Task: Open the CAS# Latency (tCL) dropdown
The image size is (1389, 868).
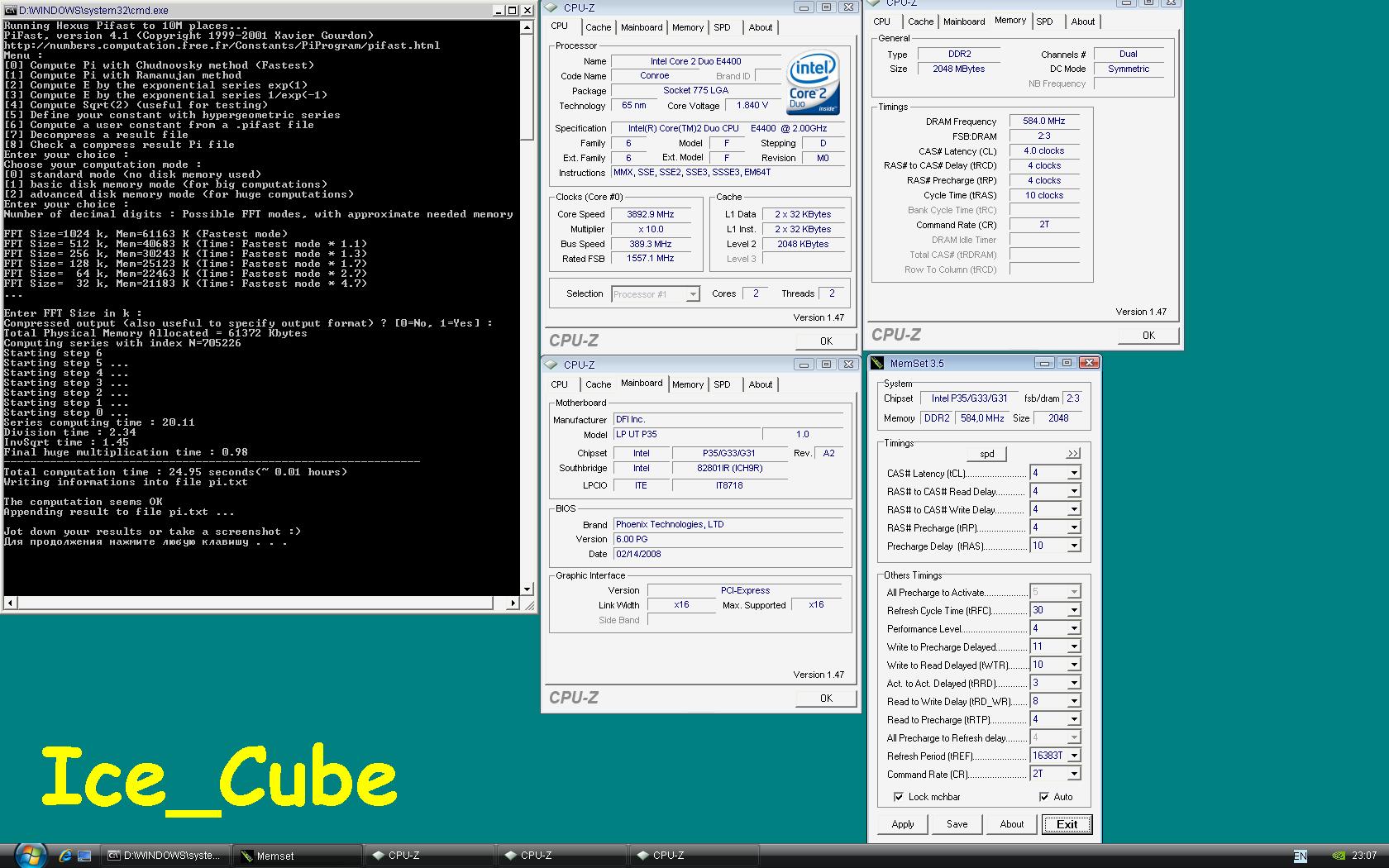Action: [x=1074, y=474]
